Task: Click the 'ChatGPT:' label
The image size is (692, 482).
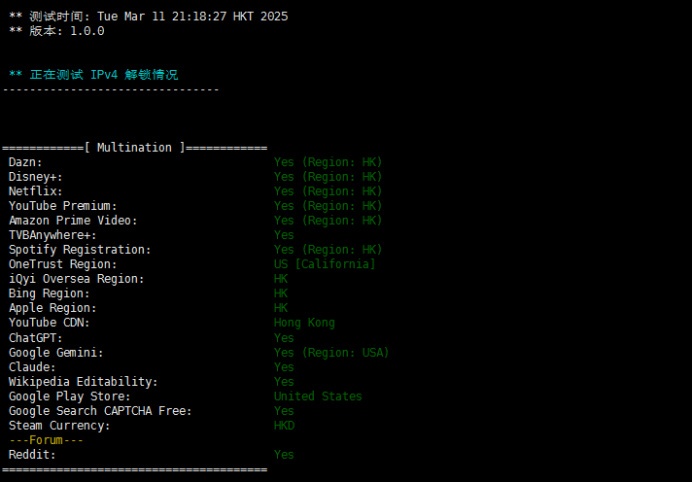Action: [x=35, y=338]
